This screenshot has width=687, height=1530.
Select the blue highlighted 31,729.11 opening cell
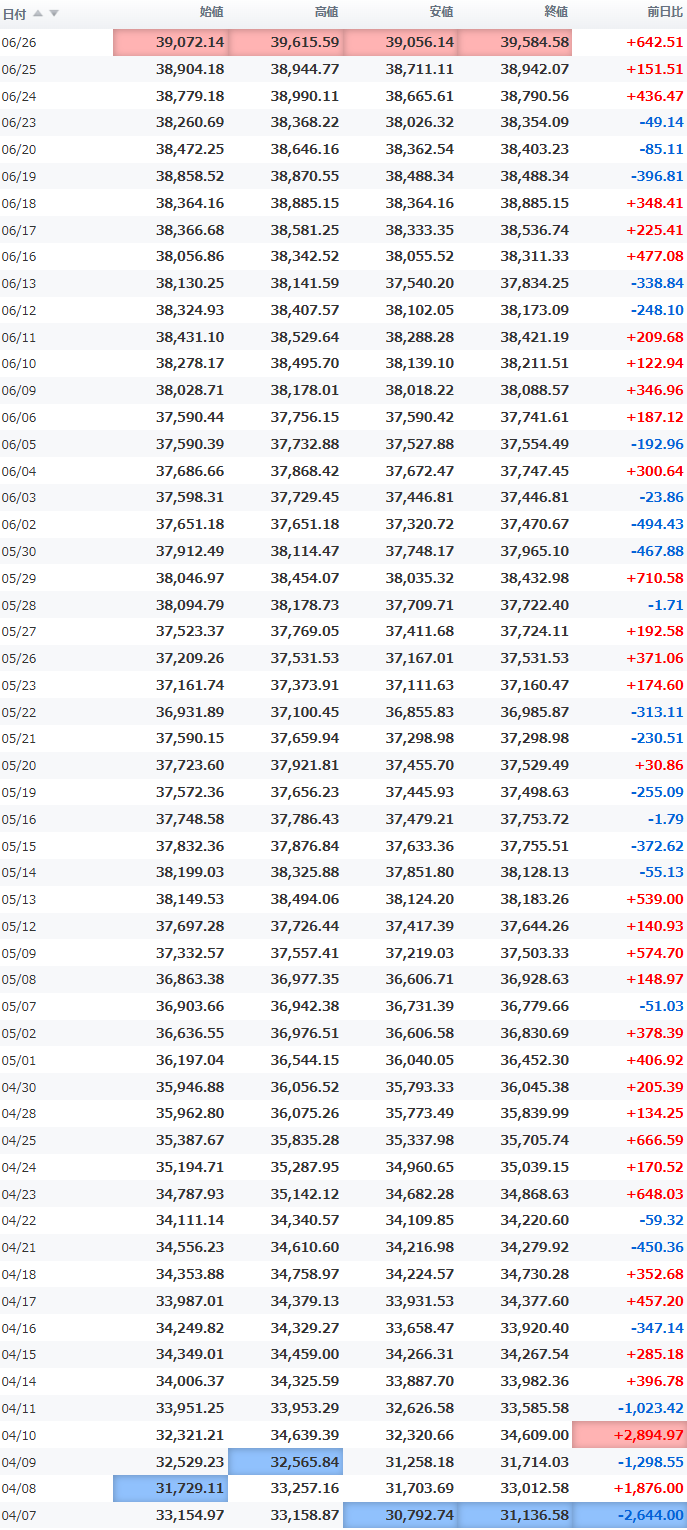[x=171, y=1488]
